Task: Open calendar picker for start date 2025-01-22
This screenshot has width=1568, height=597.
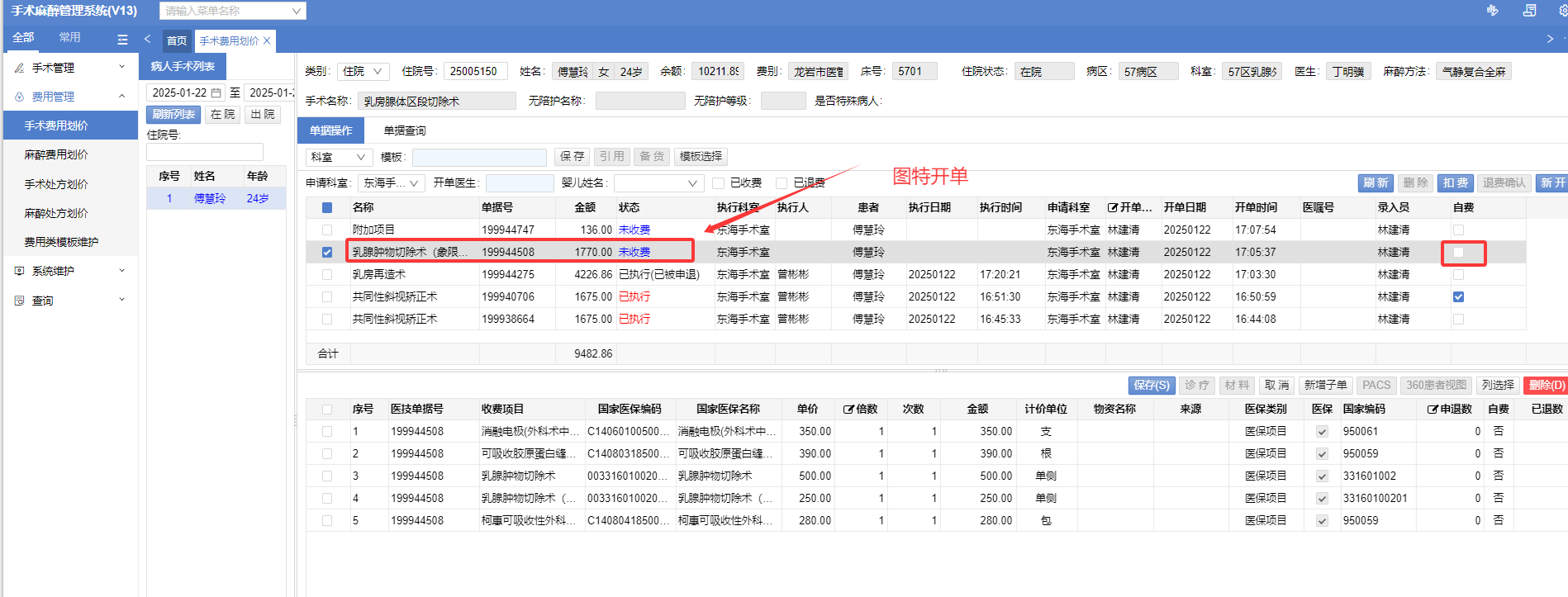Action: (x=216, y=92)
